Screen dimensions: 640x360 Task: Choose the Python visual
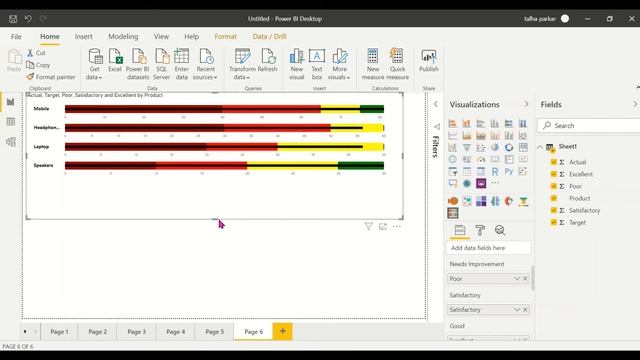pyautogui.click(x=509, y=171)
